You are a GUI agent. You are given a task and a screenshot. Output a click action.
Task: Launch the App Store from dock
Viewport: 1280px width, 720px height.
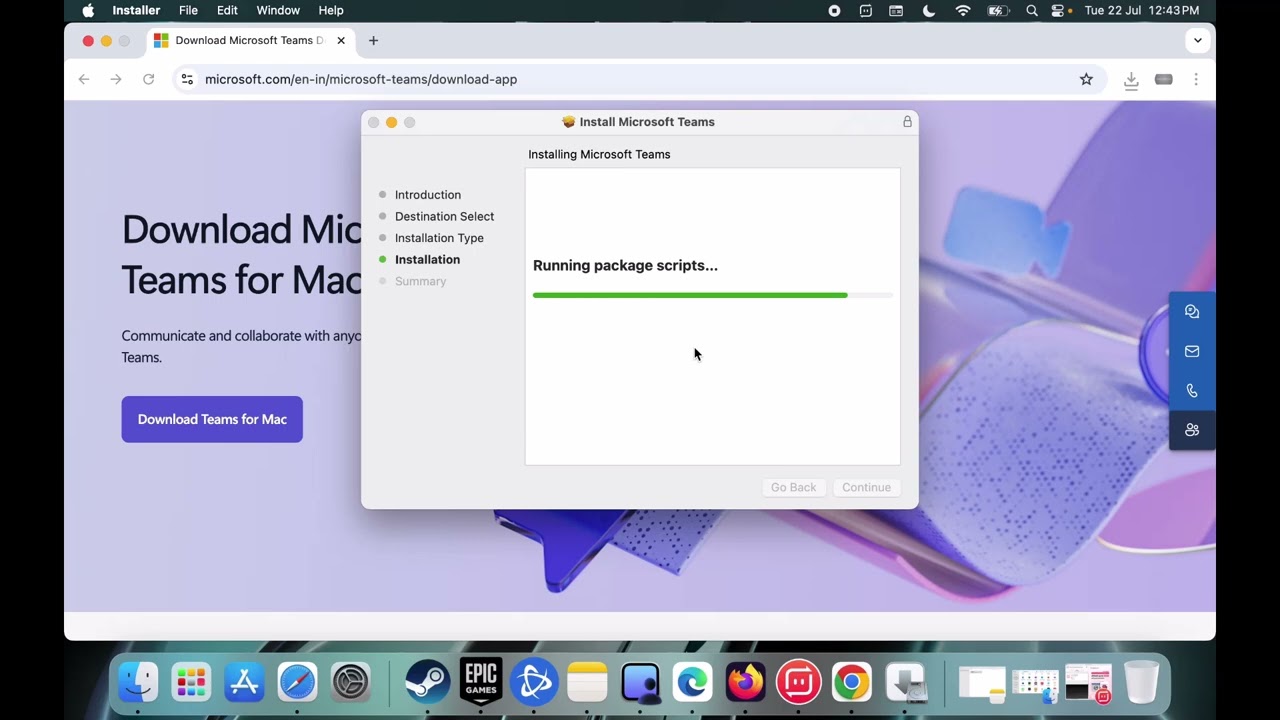pos(244,683)
